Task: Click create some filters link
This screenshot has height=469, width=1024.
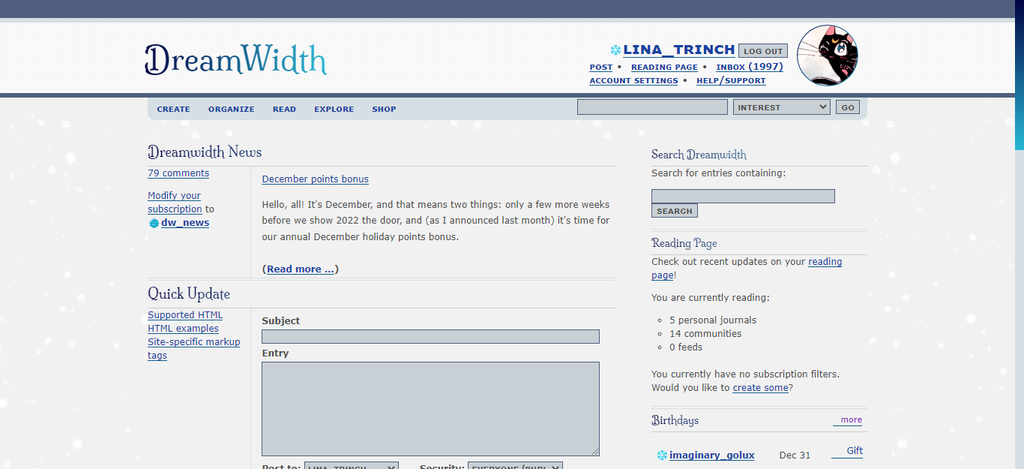Action: [x=760, y=388]
